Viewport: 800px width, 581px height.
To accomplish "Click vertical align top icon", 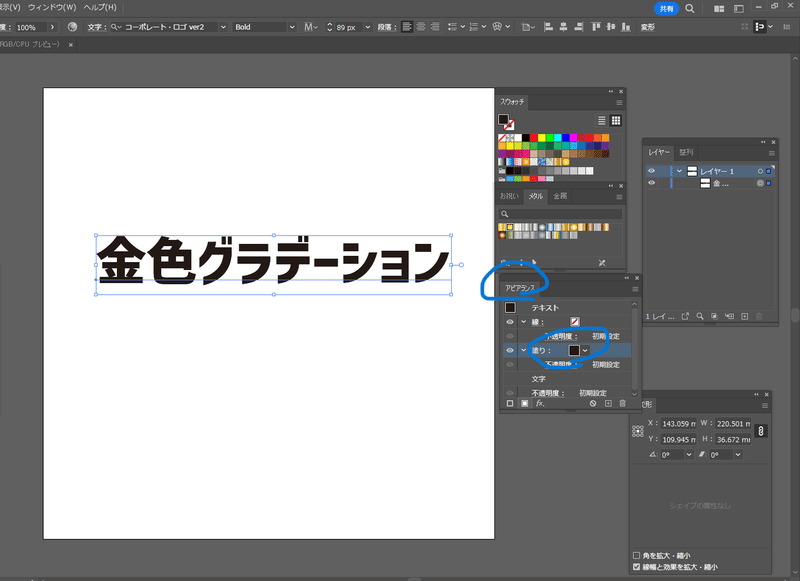I will click(596, 27).
